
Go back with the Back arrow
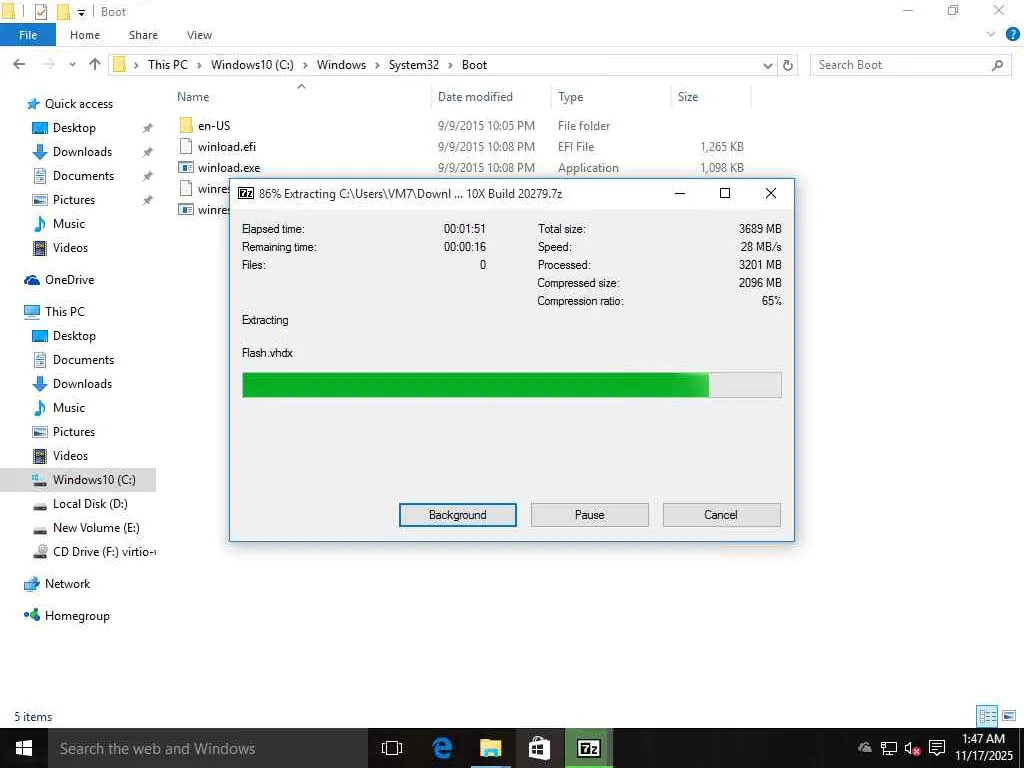[x=19, y=64]
